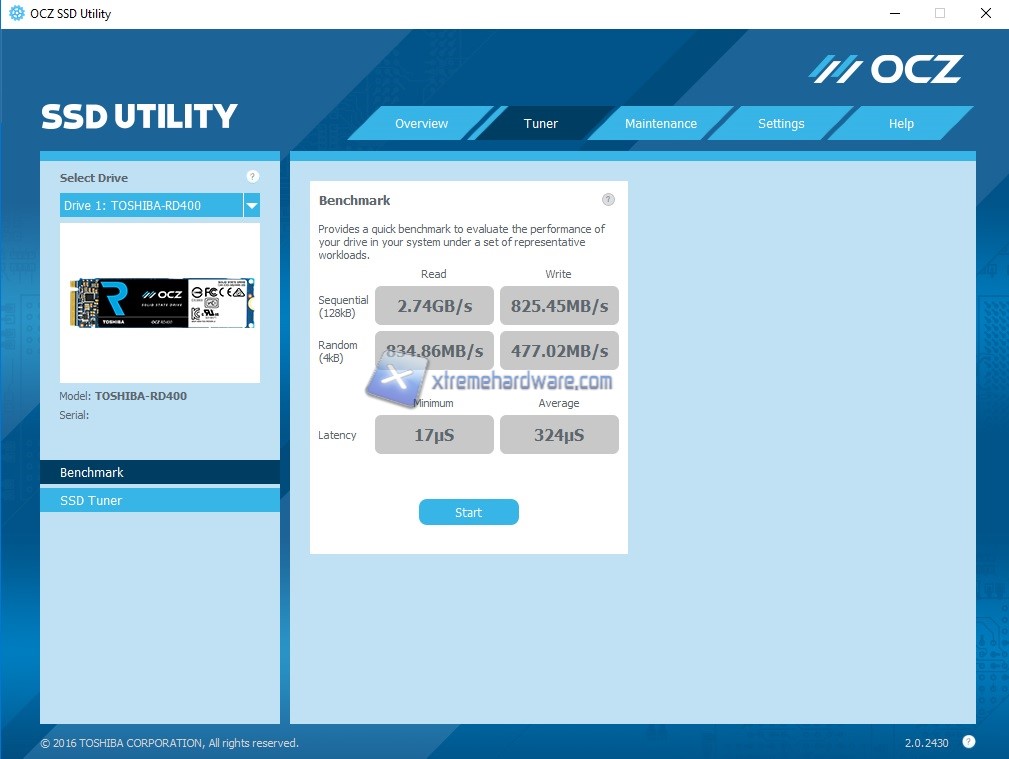This screenshot has width=1009, height=759.
Task: Open the Benchmark panel help icon
Action: 608,200
